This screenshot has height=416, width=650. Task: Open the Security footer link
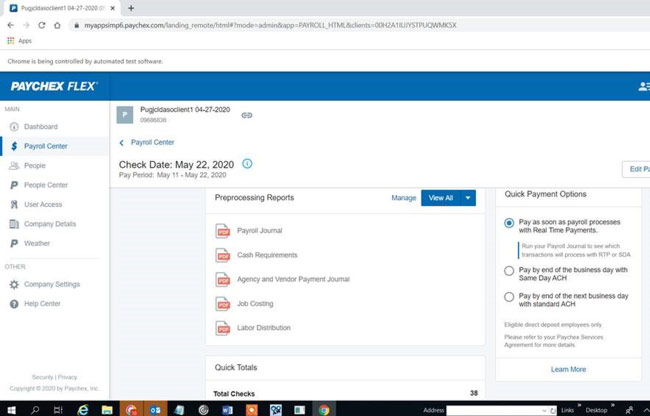42,377
